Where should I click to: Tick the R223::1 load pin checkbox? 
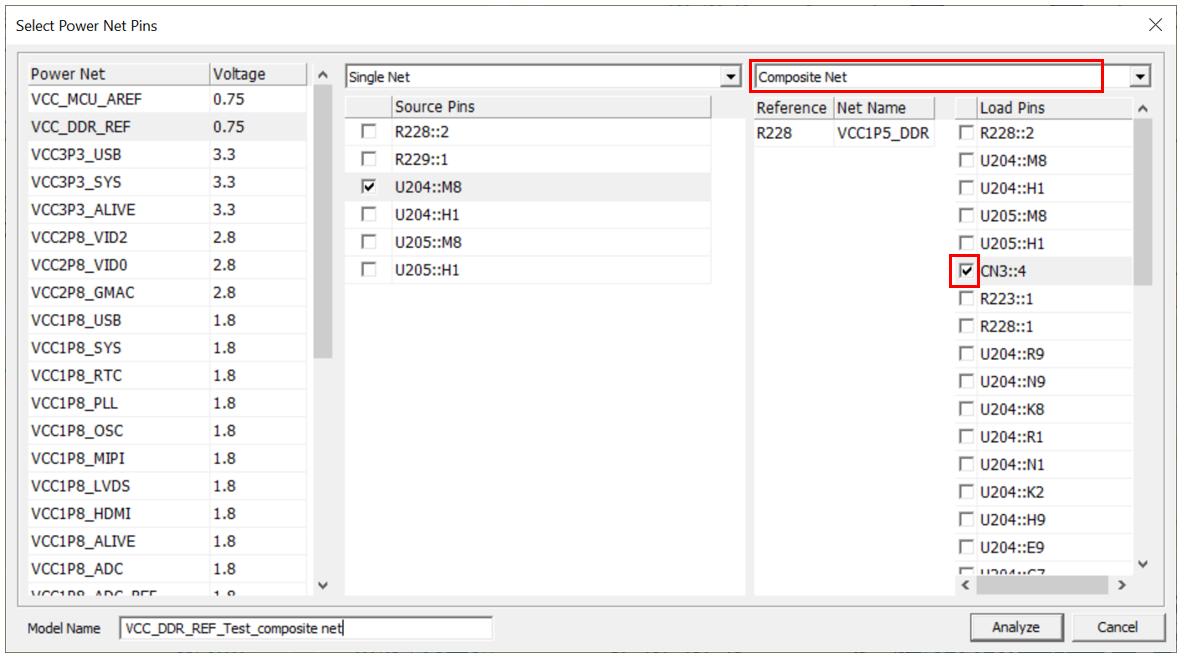coord(966,299)
